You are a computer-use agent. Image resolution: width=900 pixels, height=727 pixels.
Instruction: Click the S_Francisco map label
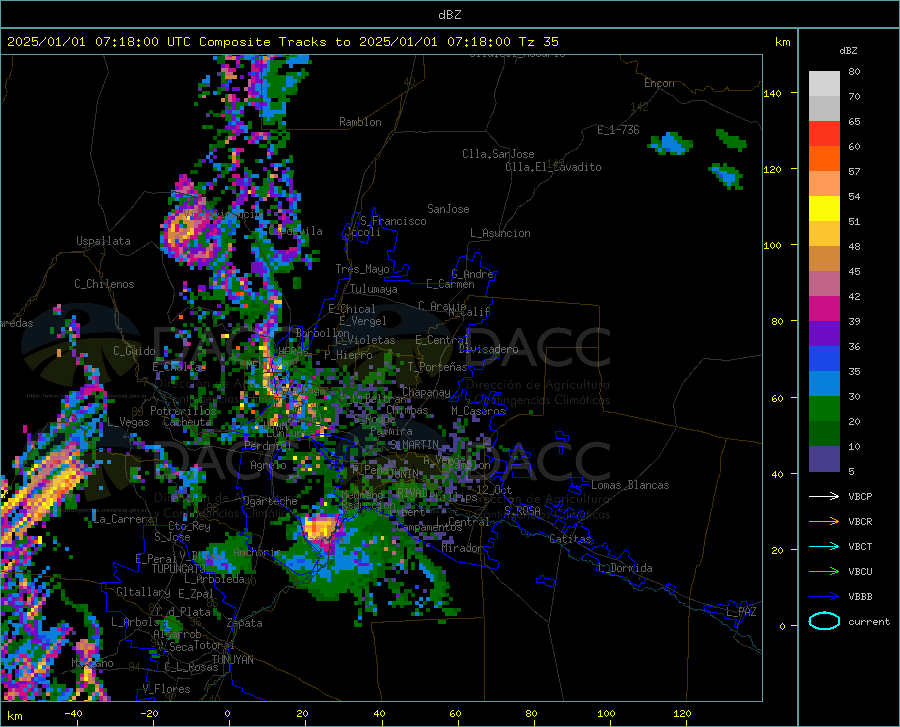coord(393,221)
